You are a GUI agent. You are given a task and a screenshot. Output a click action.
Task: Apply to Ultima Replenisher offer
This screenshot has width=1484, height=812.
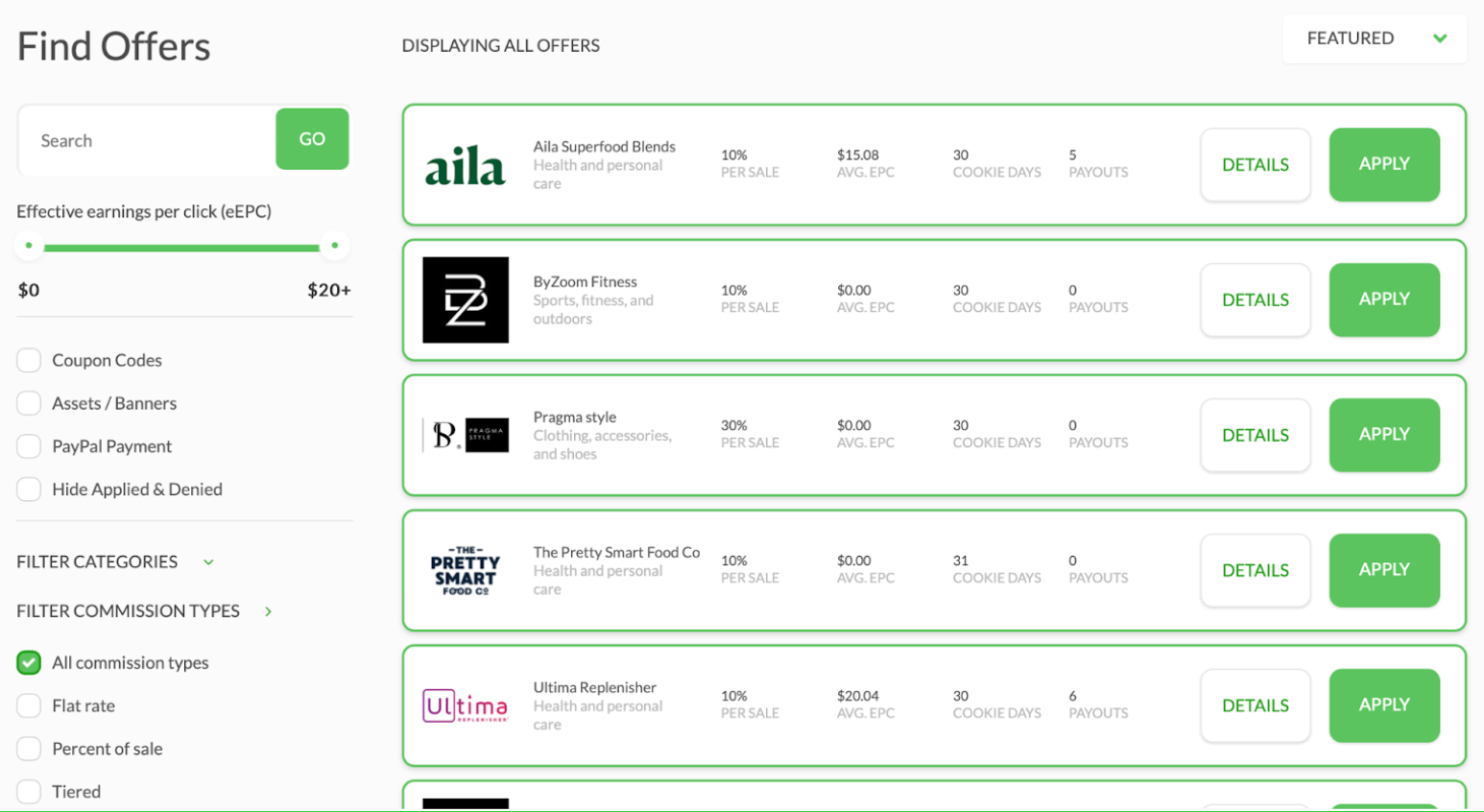[x=1384, y=705]
